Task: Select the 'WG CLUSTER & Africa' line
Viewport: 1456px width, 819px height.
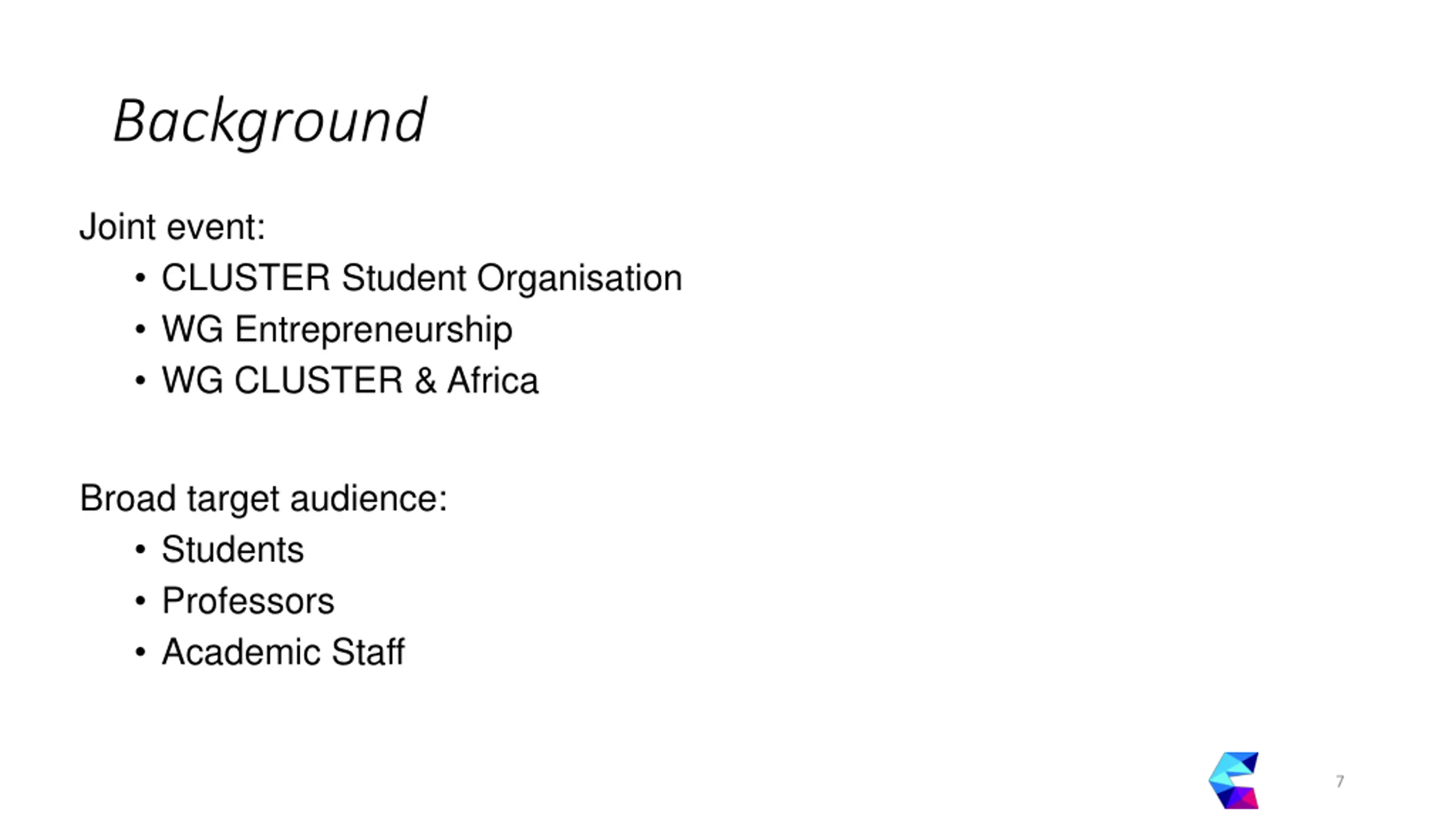Action: [350, 380]
